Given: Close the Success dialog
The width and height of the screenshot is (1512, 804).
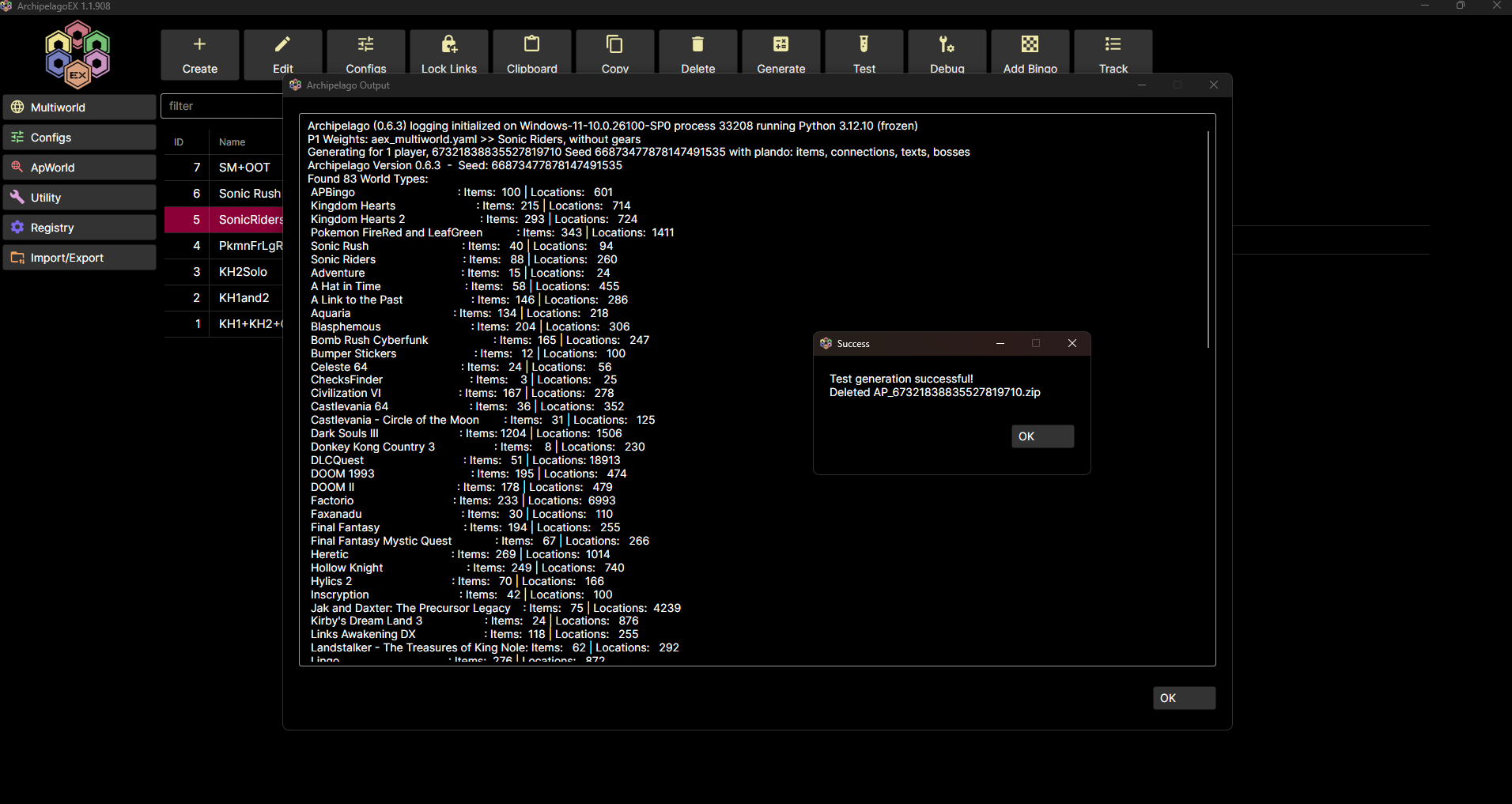Looking at the screenshot, I should coord(1072,343).
